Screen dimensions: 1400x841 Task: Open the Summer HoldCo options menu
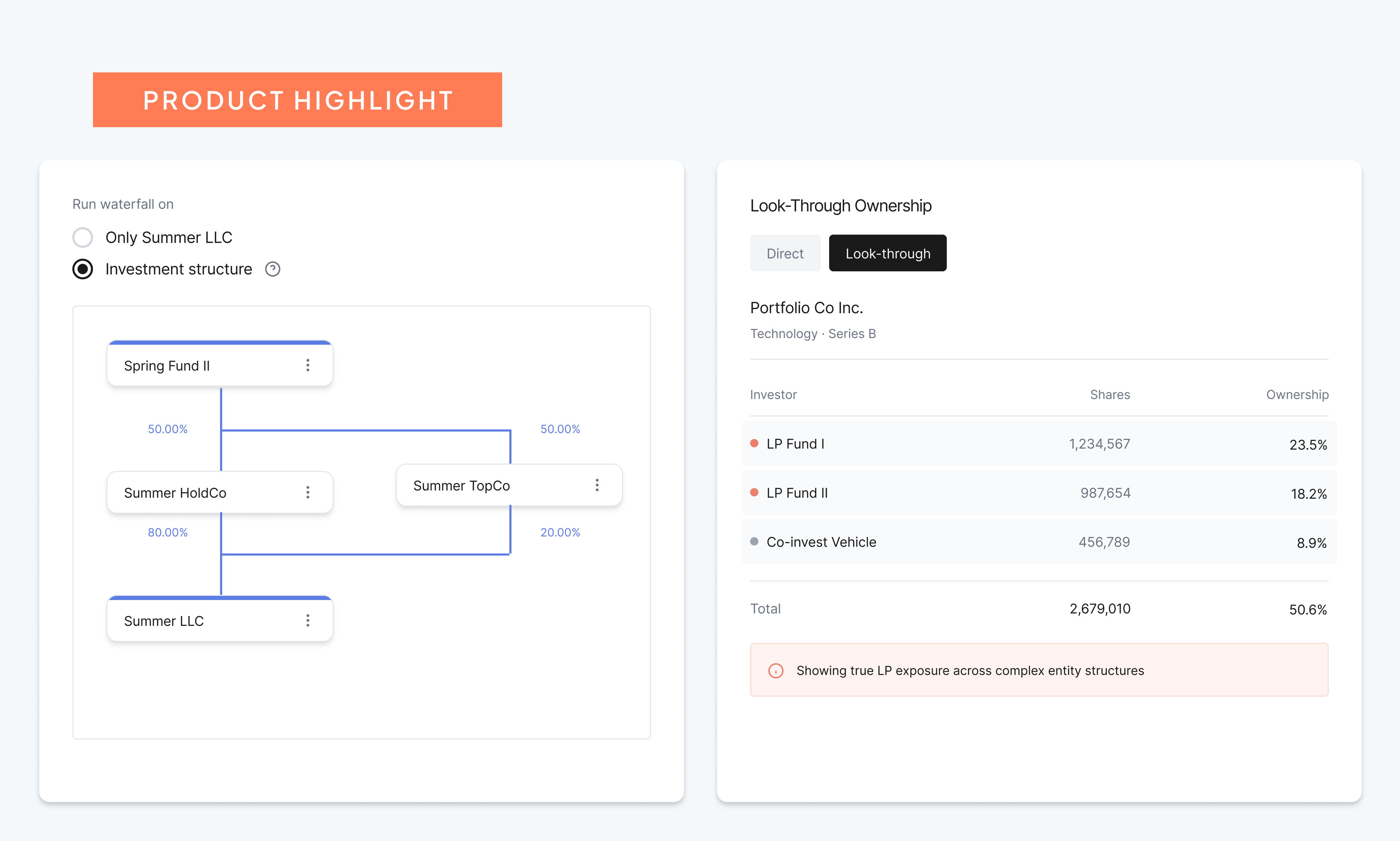coord(307,492)
